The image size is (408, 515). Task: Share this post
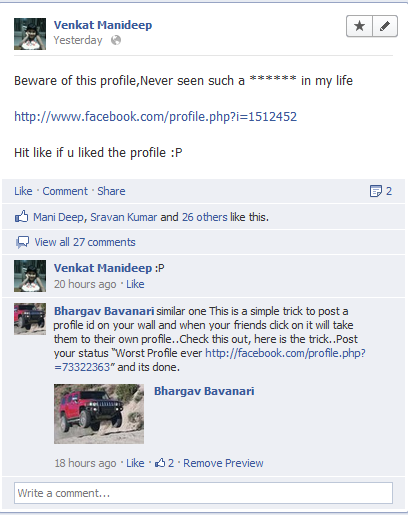(111, 191)
